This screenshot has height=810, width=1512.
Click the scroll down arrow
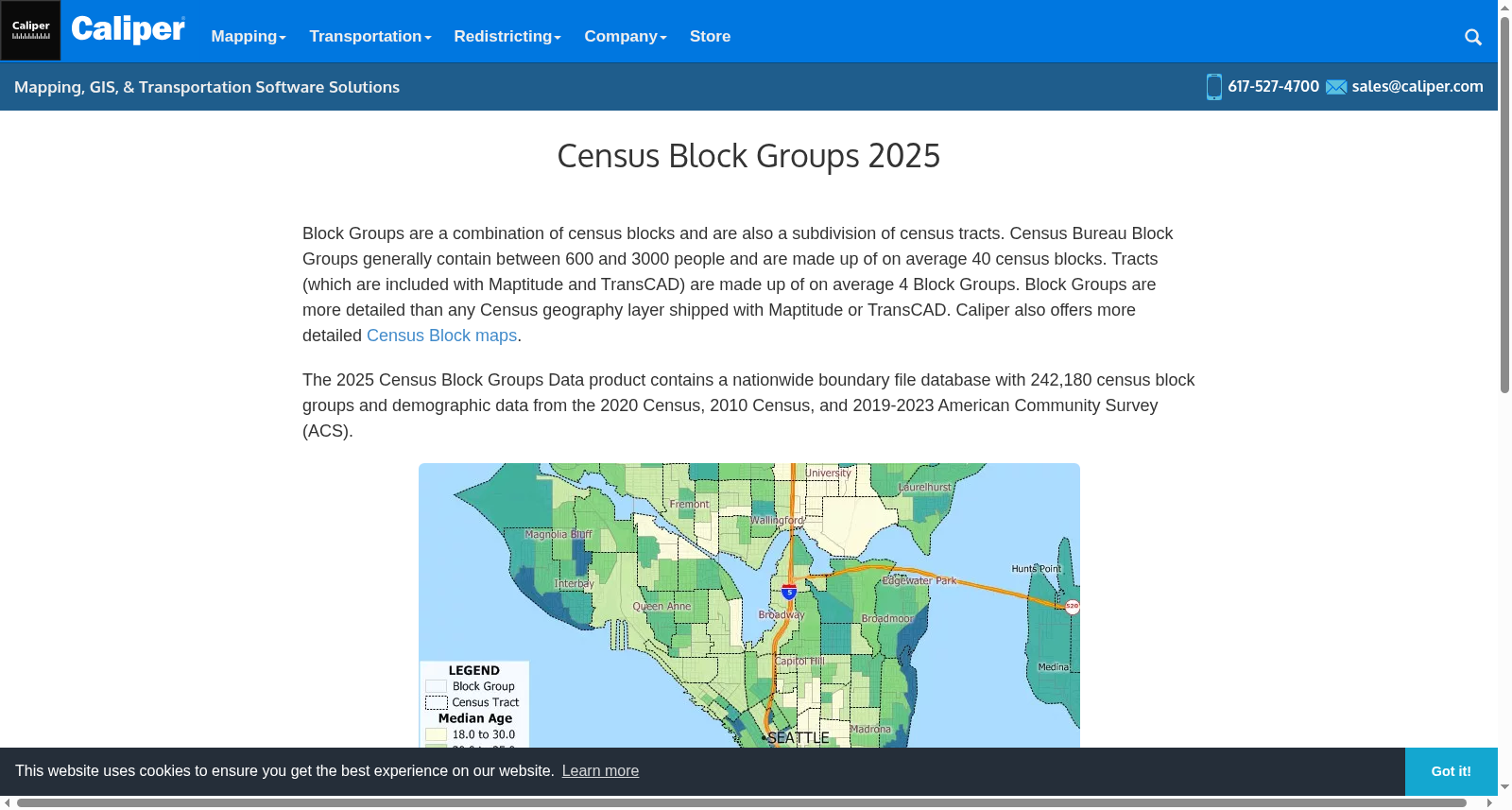coord(1504,787)
